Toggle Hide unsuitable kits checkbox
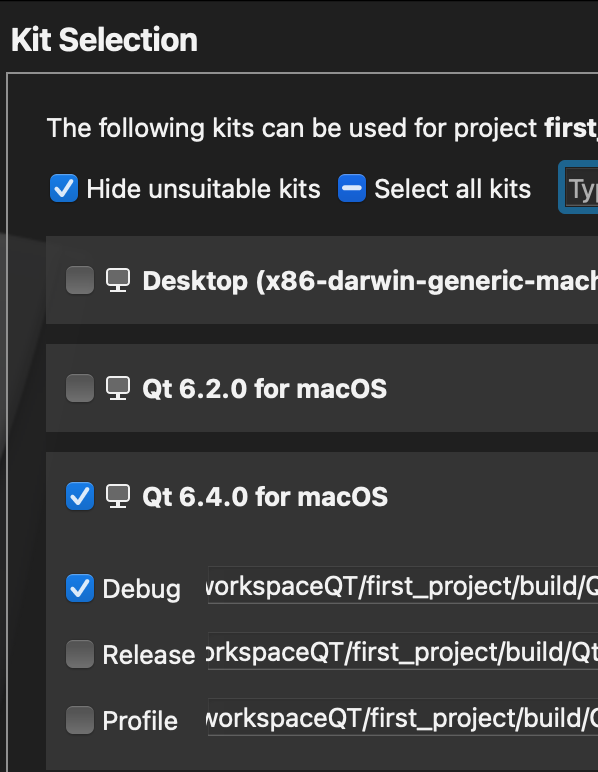 tap(64, 188)
